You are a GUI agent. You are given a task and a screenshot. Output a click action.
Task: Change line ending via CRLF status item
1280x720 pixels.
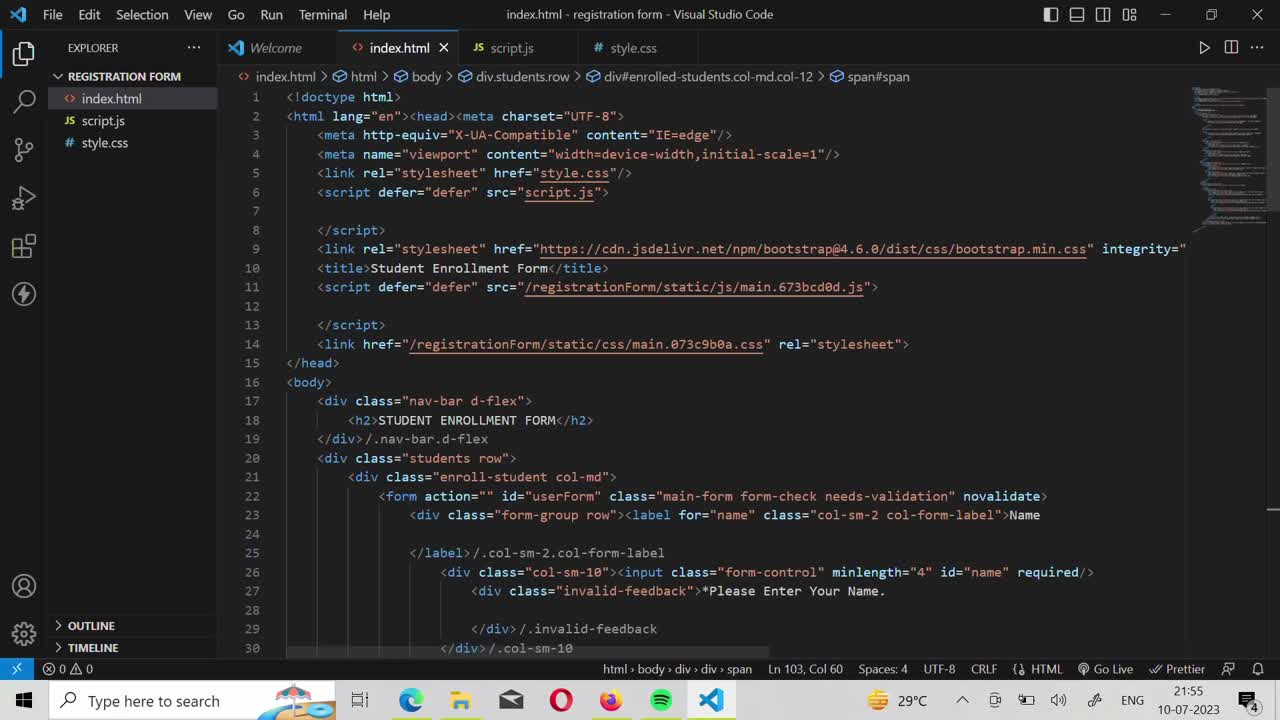(984, 669)
